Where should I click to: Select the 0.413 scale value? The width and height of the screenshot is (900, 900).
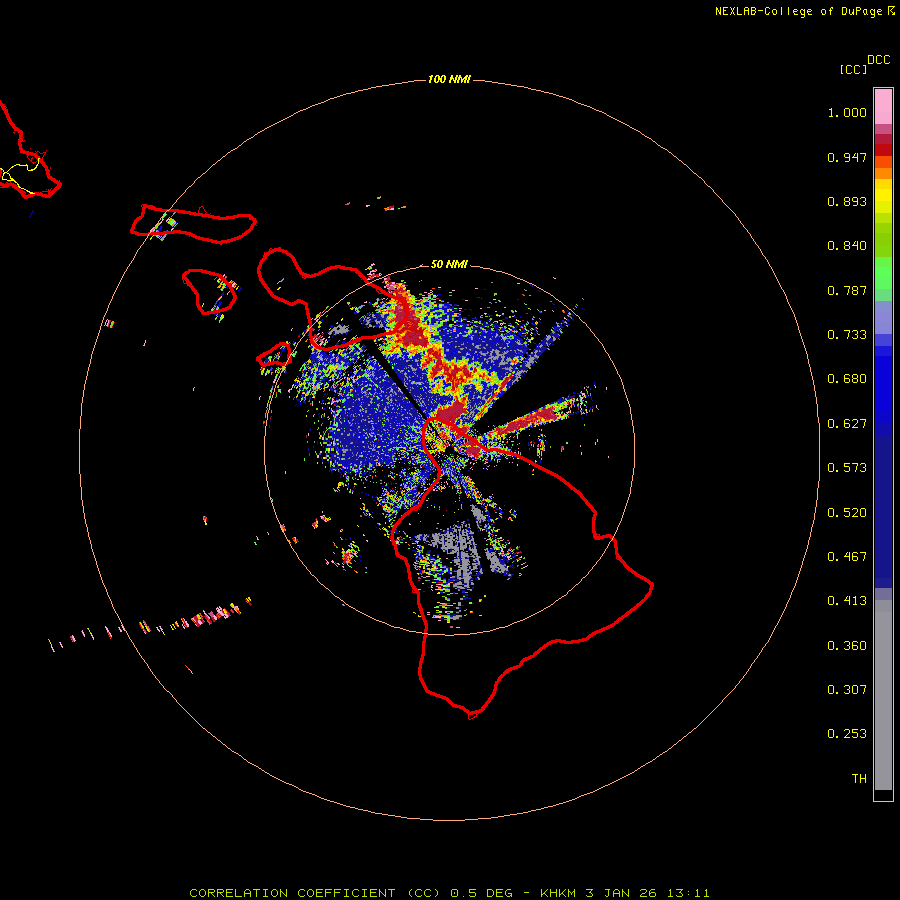click(x=847, y=601)
